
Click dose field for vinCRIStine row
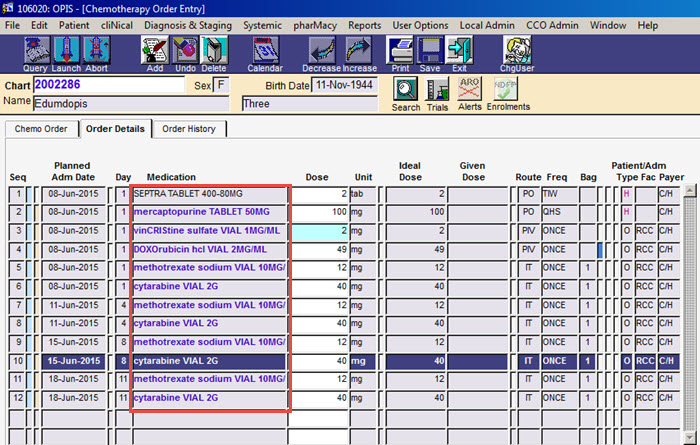click(x=320, y=231)
